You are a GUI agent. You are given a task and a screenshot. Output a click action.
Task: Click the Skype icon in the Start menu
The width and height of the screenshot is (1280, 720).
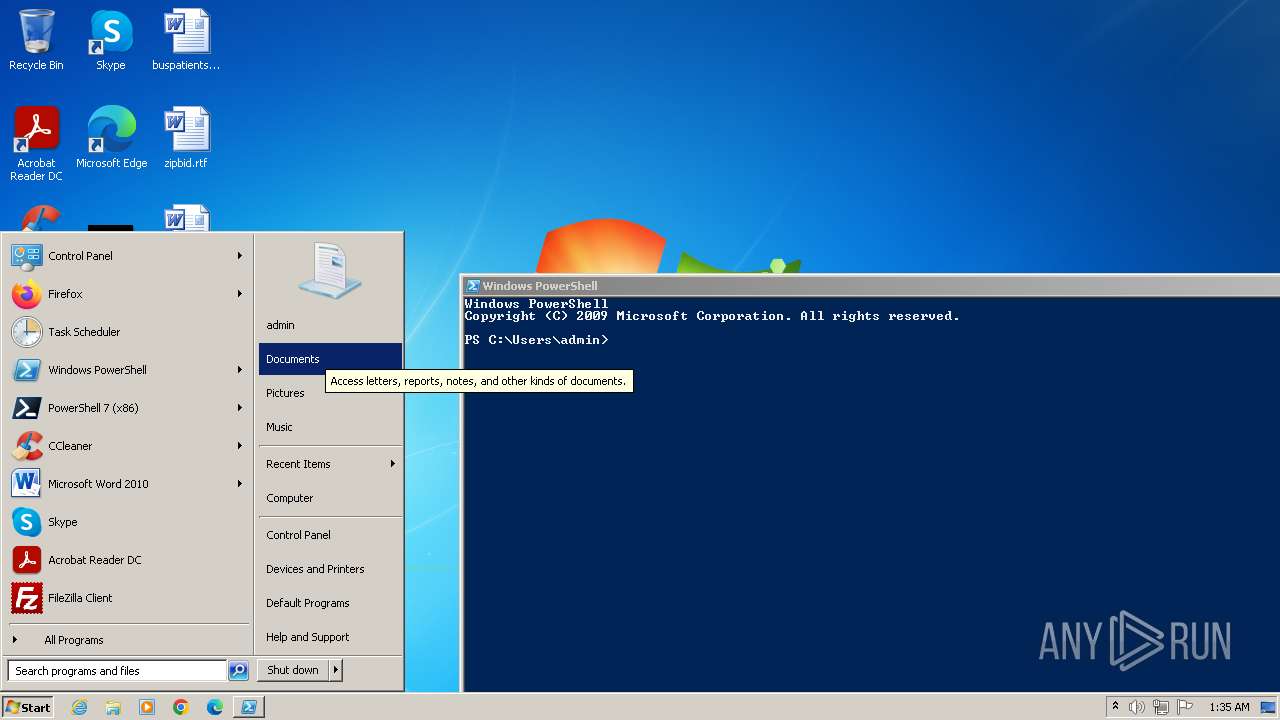[x=27, y=522]
